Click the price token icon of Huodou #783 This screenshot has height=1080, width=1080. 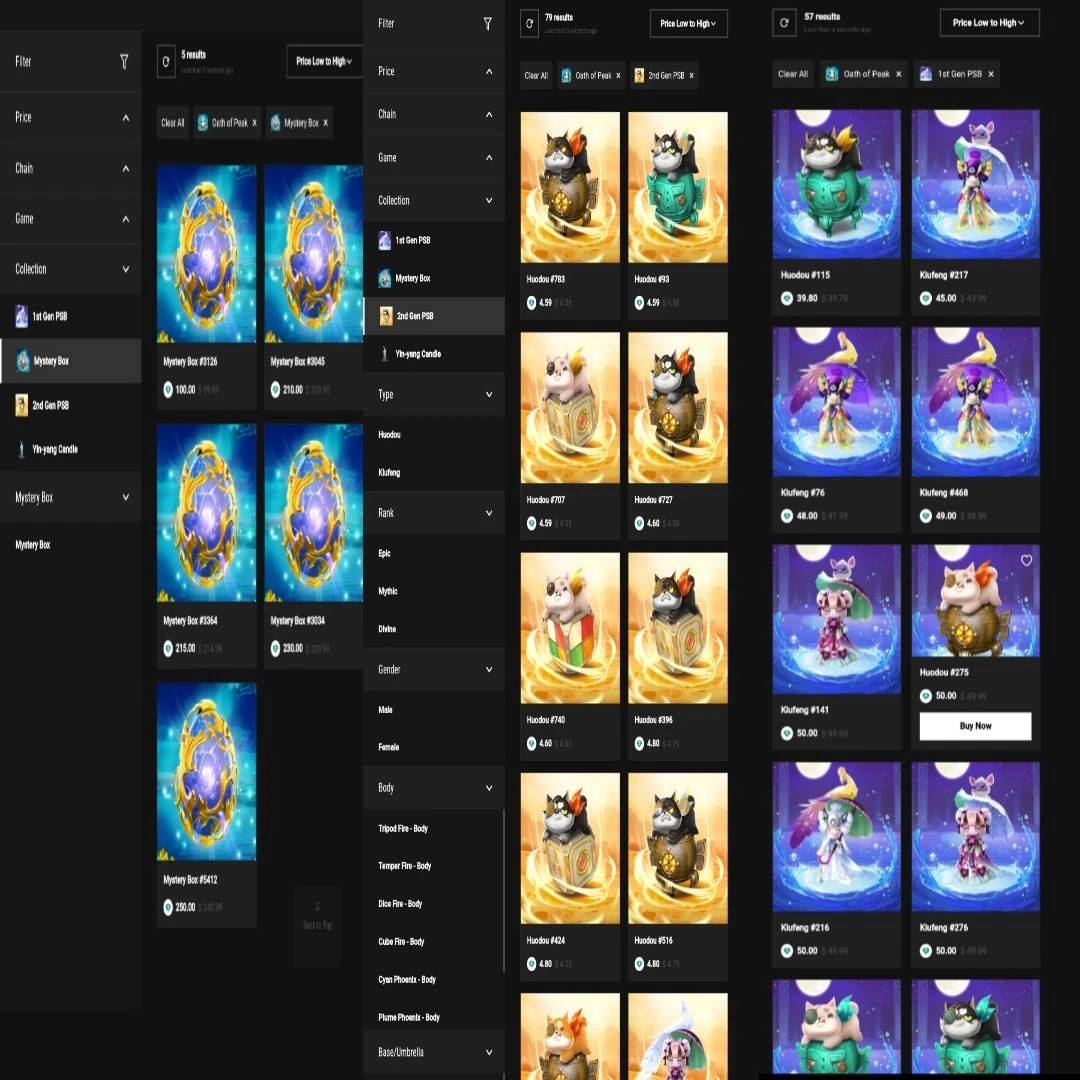pyautogui.click(x=531, y=302)
